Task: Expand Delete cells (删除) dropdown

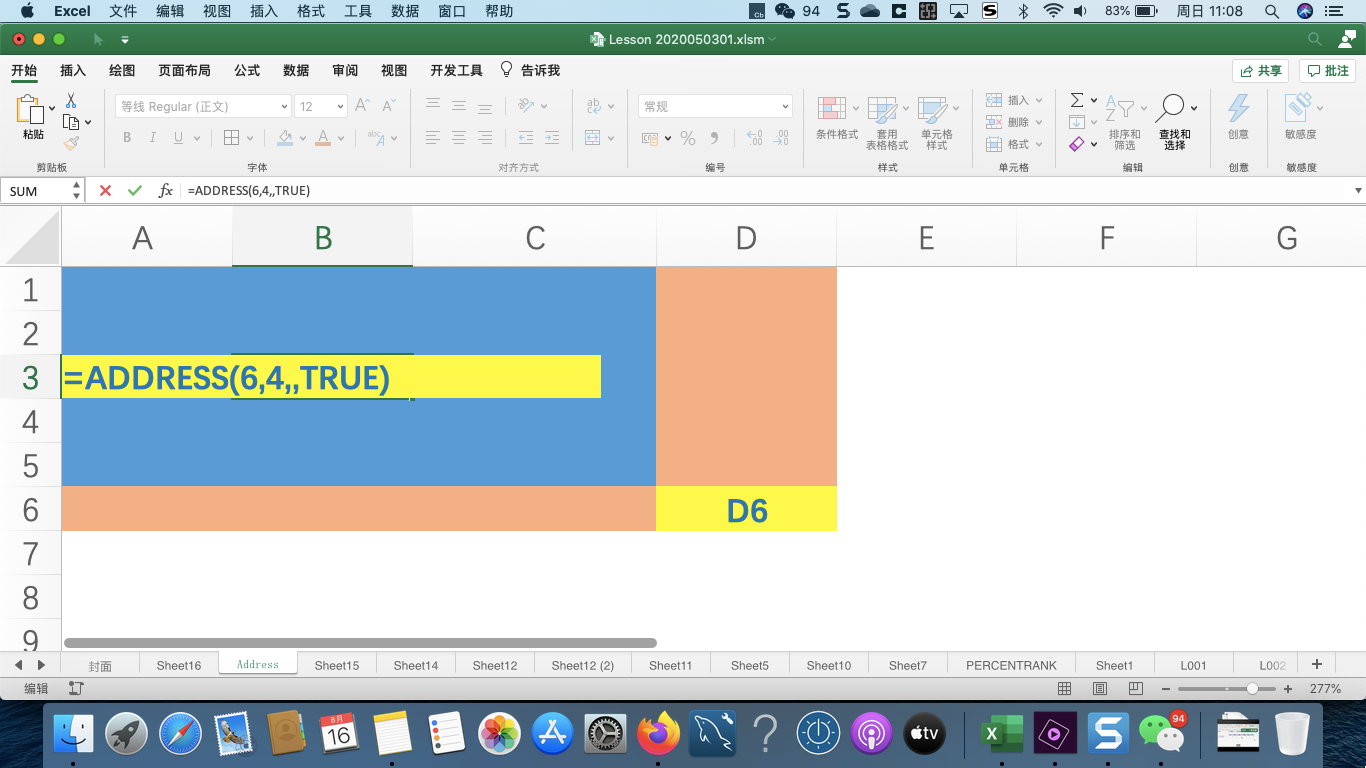Action: click(x=1039, y=122)
